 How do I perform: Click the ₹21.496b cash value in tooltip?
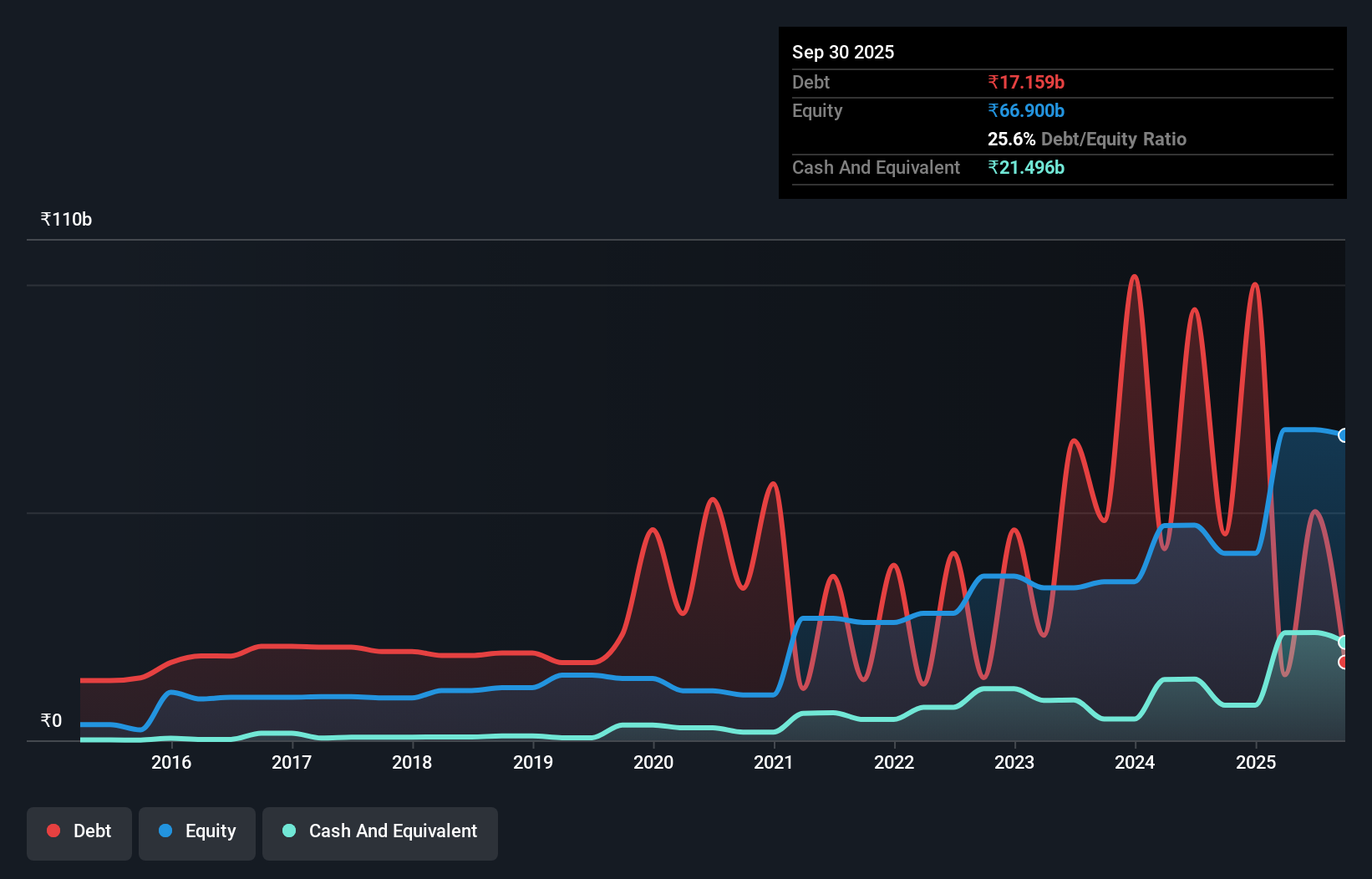(1026, 167)
